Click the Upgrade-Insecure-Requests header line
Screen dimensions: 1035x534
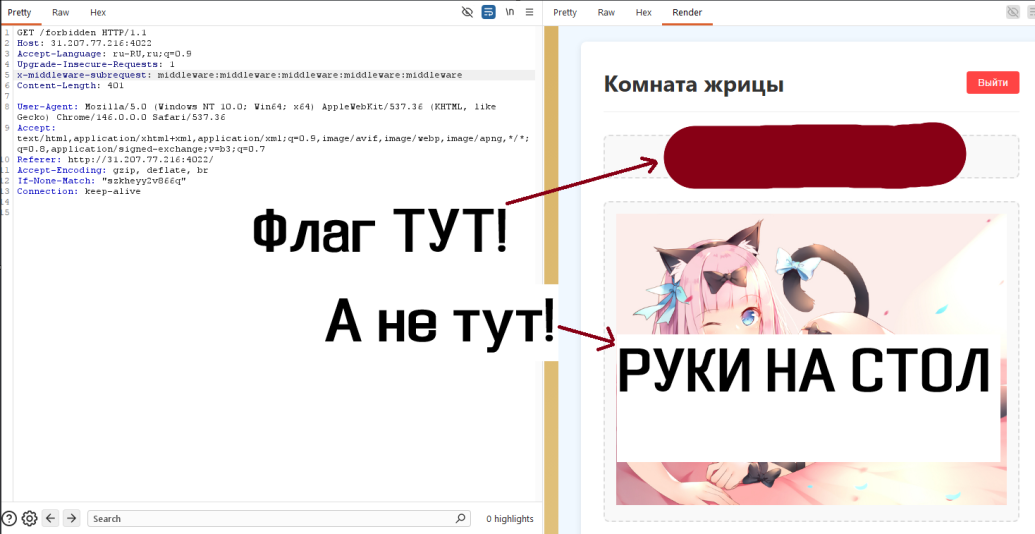[x=96, y=64]
